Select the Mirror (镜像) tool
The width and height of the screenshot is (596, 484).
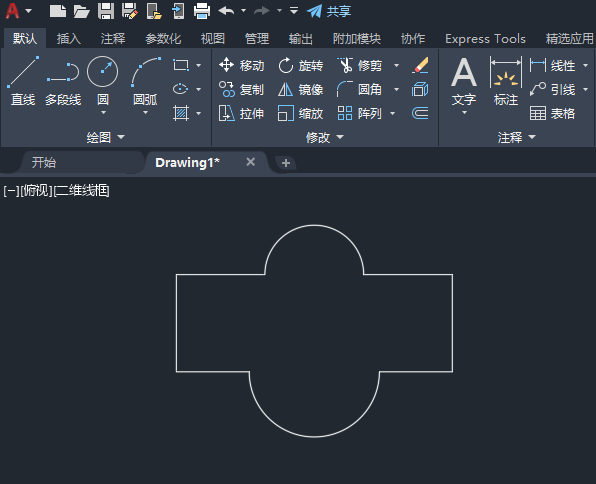(x=301, y=89)
